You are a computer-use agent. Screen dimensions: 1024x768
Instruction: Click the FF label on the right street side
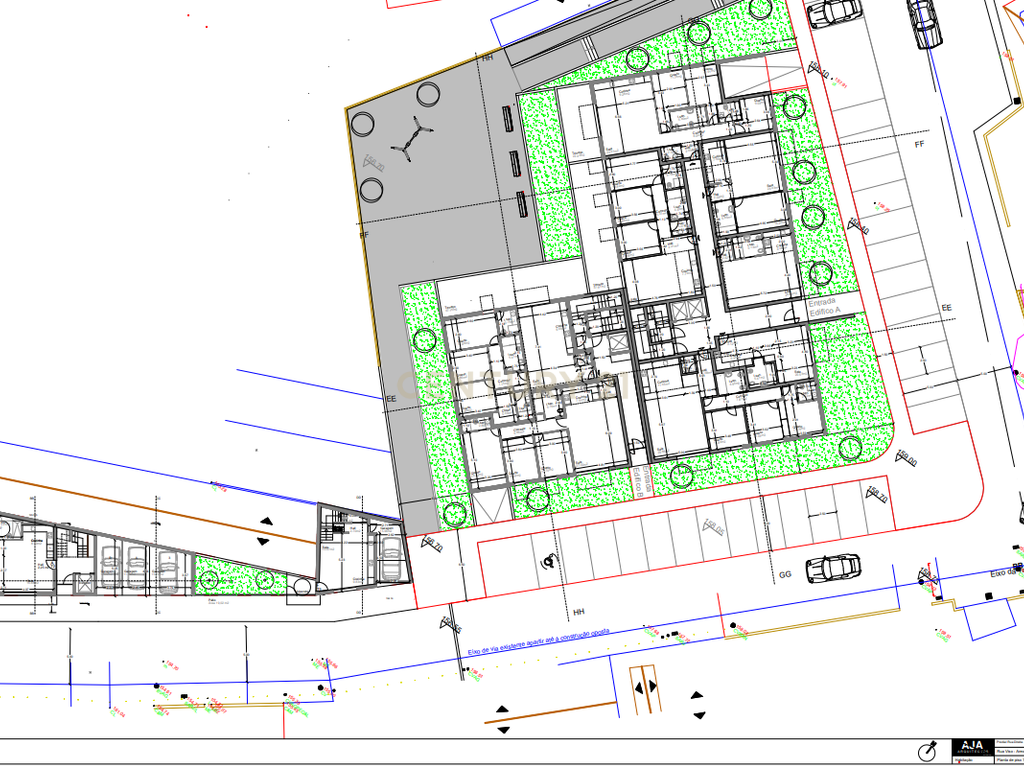tap(920, 144)
